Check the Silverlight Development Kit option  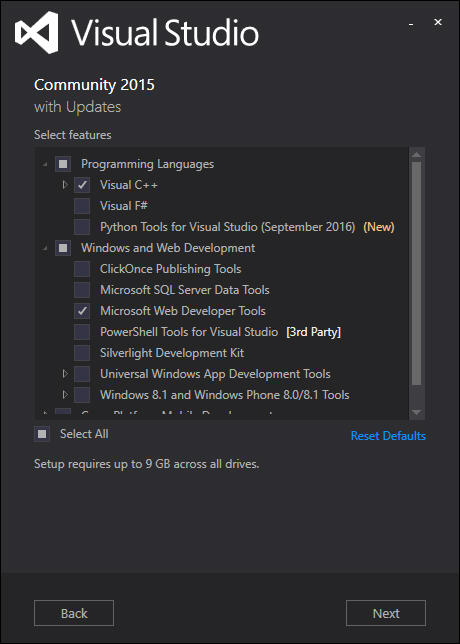pos(82,353)
